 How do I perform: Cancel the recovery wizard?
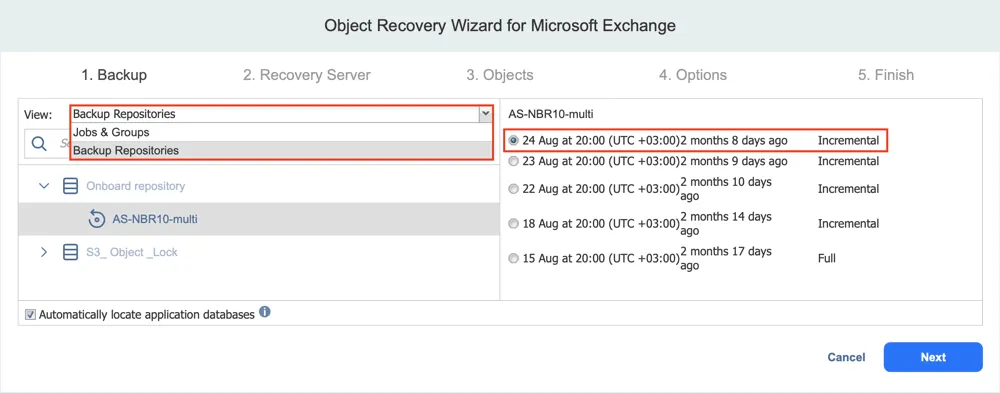coord(846,357)
